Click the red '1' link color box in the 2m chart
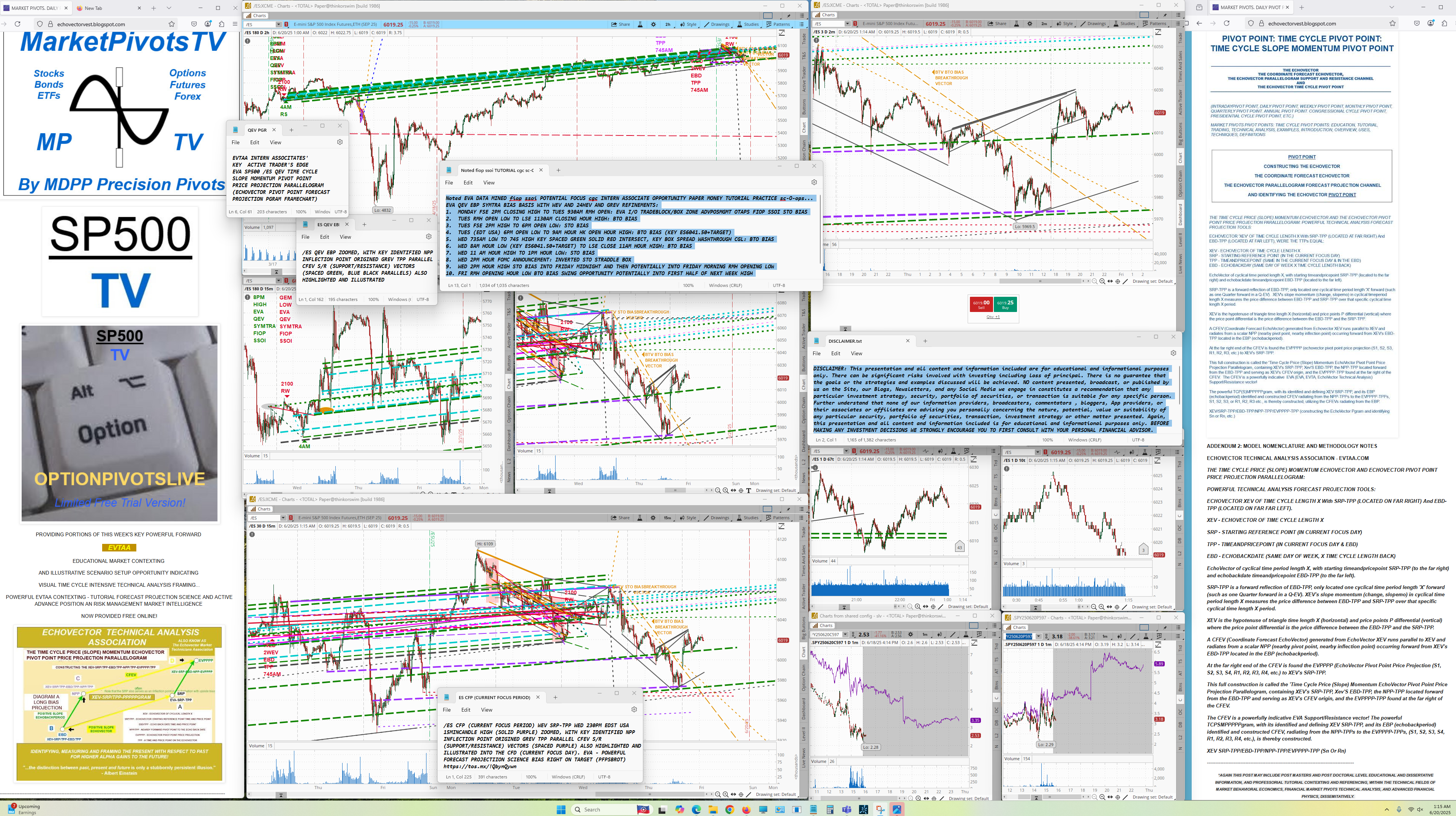 pyautogui.click(x=855, y=24)
